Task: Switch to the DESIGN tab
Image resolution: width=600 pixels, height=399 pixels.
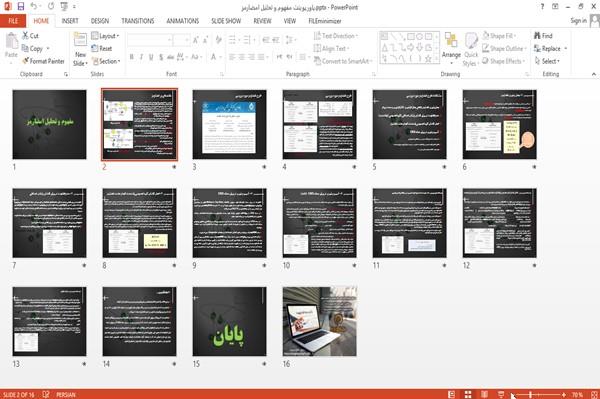Action: 100,21
